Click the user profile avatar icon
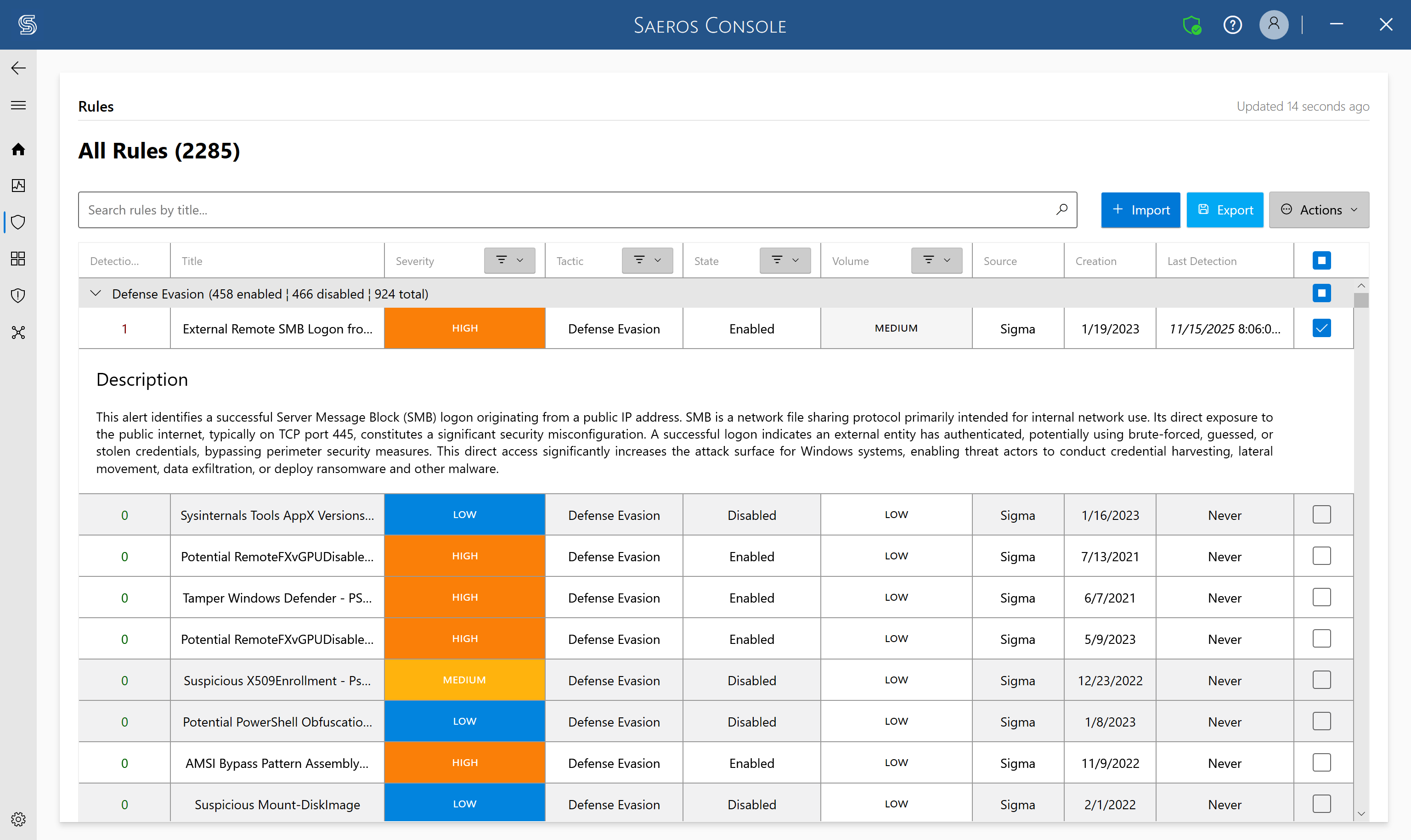1411x840 pixels. 1274,25
